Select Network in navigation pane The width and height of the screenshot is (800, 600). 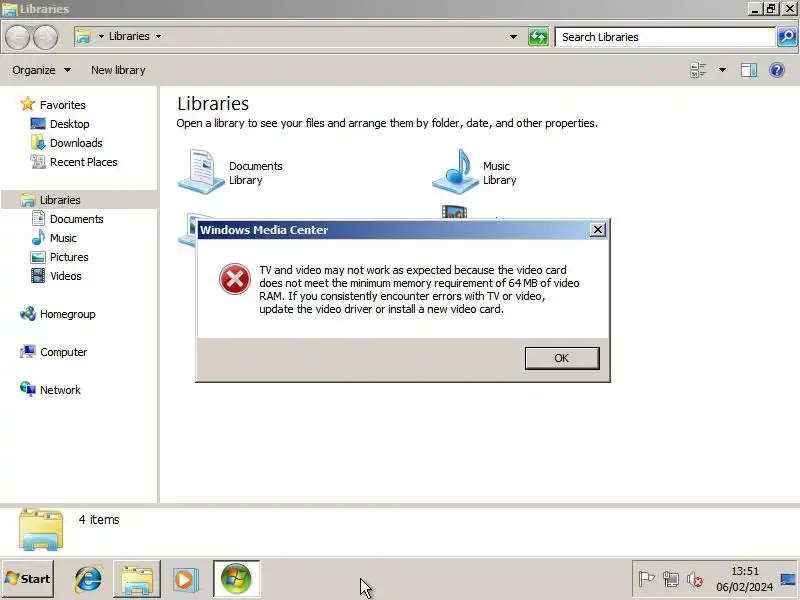tap(51, 390)
